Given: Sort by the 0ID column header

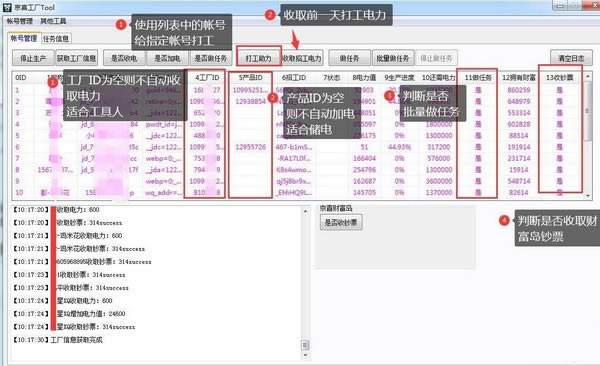Looking at the screenshot, I should (21, 78).
